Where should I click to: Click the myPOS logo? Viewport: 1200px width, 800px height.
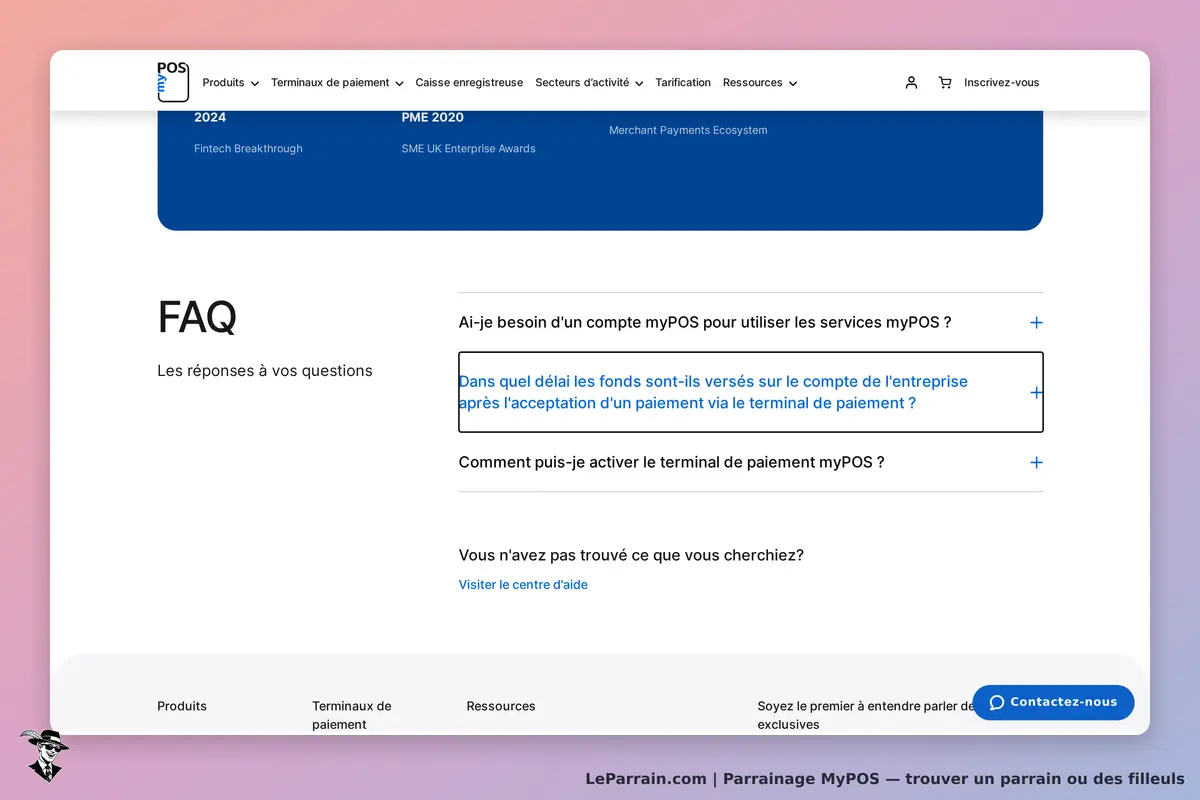[173, 82]
